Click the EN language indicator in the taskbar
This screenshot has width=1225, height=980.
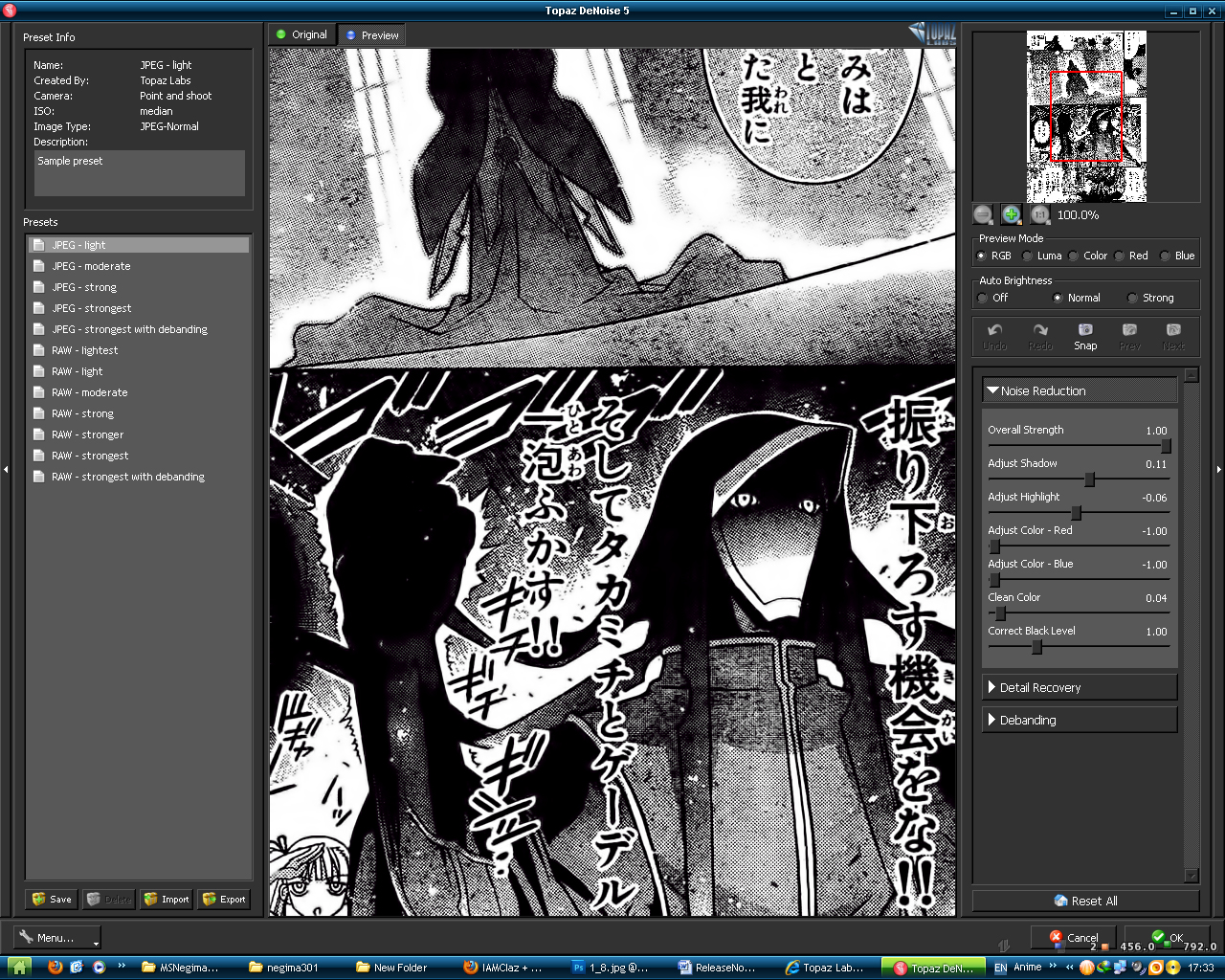click(x=1000, y=968)
